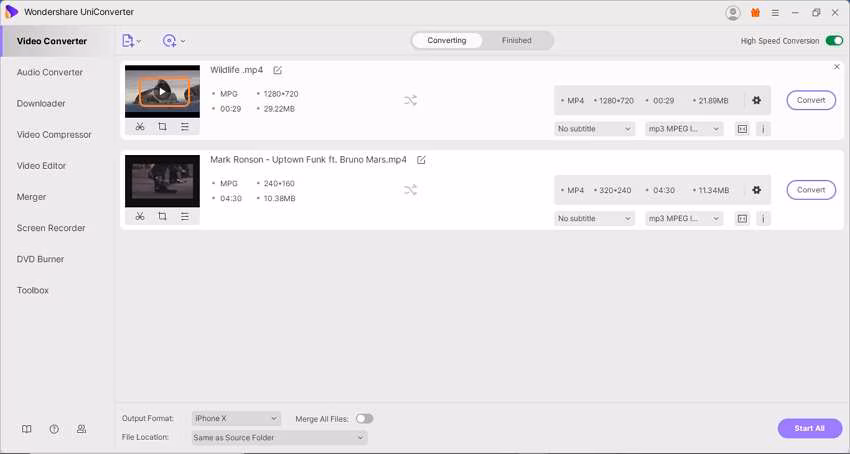Toggle High Speed Conversion switch

pyautogui.click(x=834, y=41)
